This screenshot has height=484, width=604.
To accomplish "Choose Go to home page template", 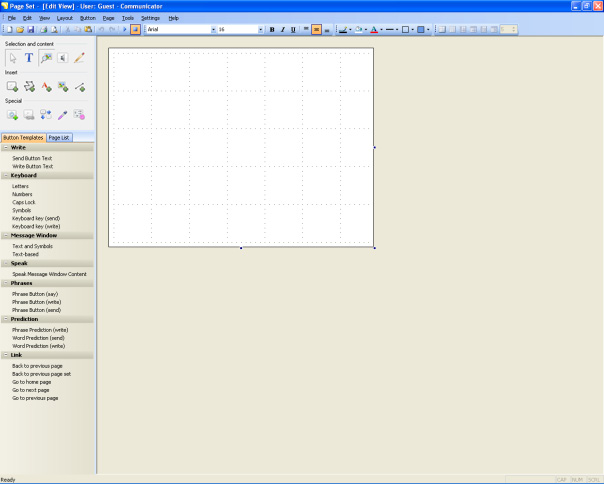I will tap(32, 382).
